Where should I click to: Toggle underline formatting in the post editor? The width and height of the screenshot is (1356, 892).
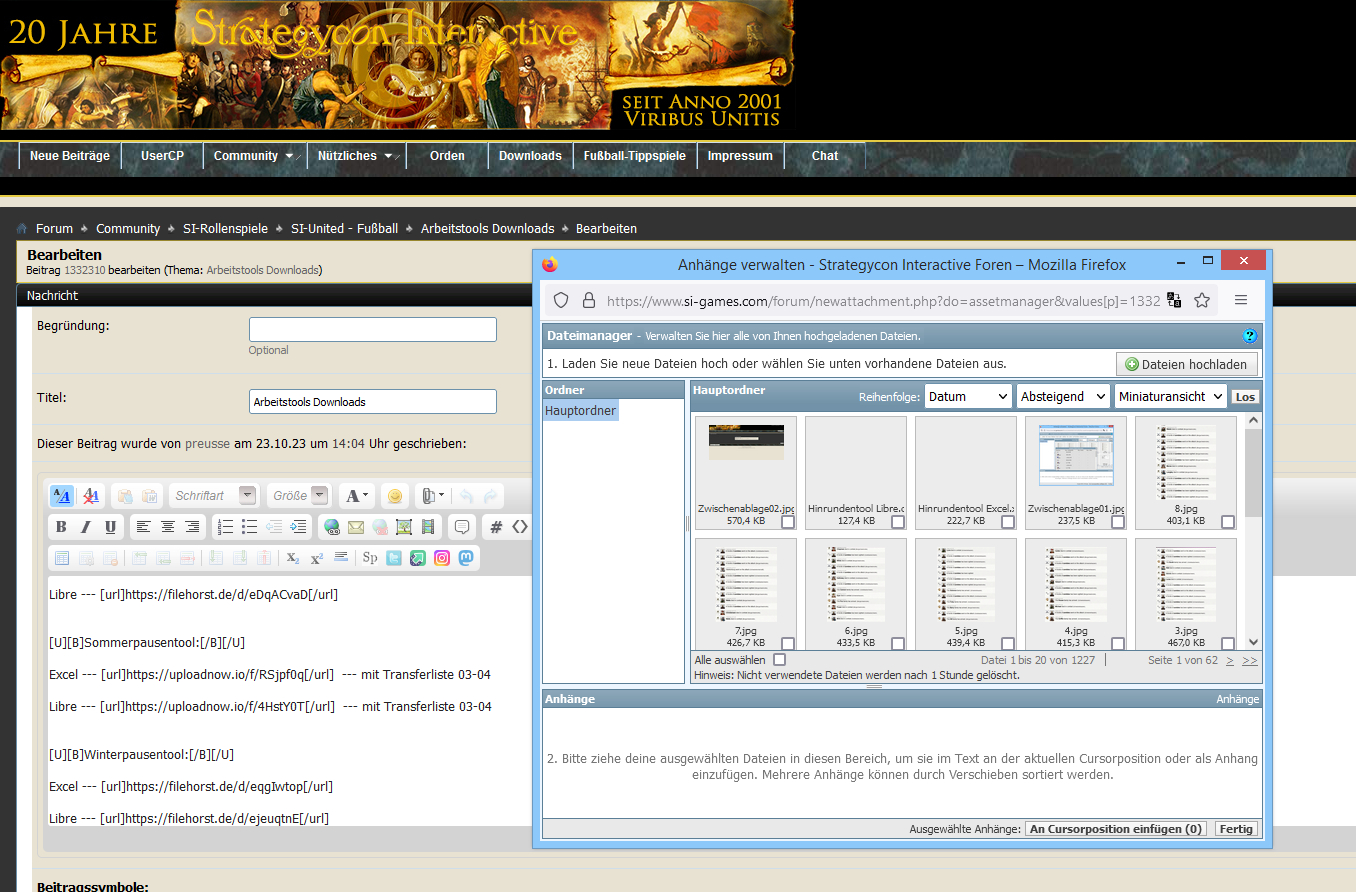(110, 527)
